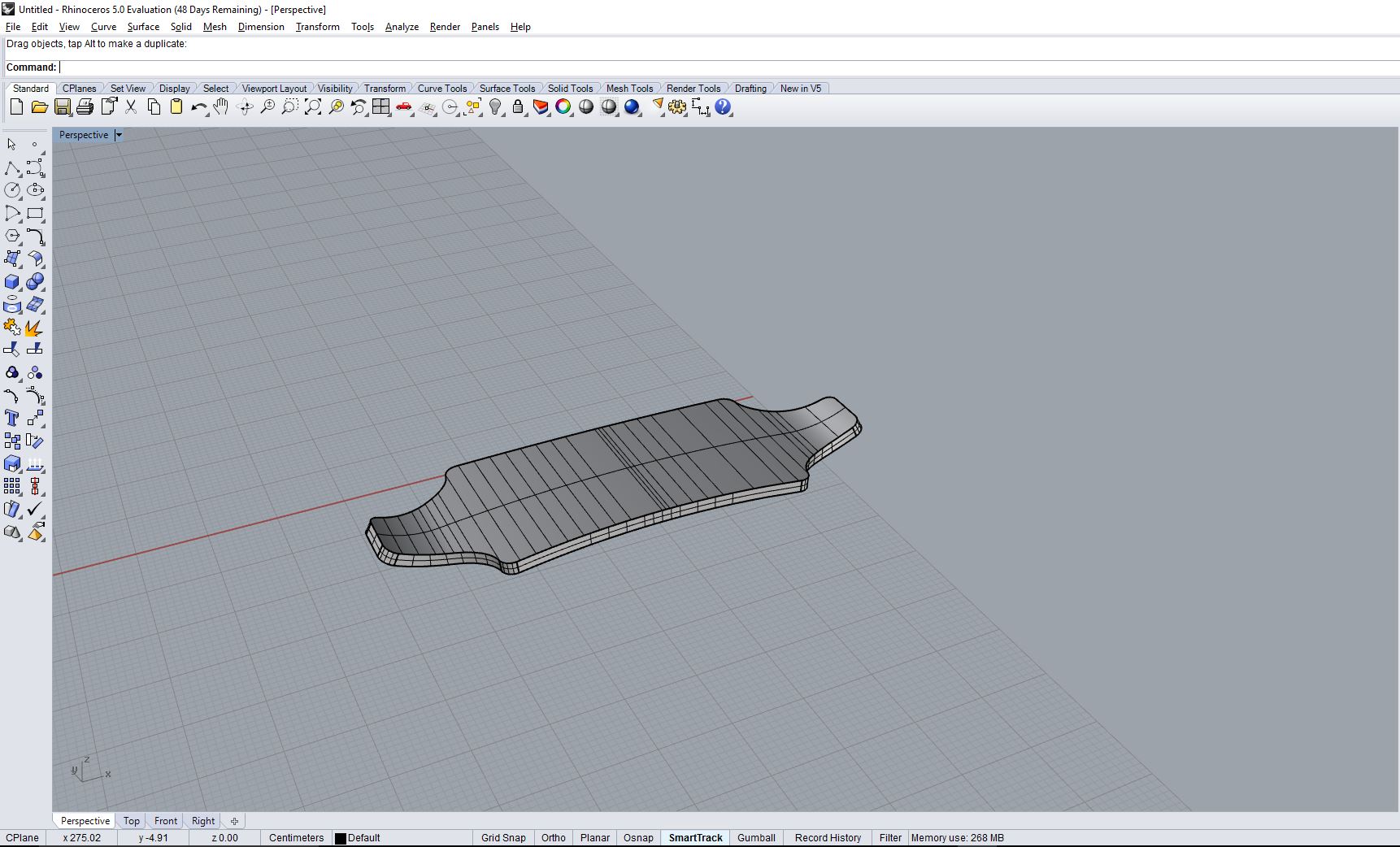This screenshot has width=1400, height=847.
Task: Click the padlock Lock objects icon
Action: (518, 106)
